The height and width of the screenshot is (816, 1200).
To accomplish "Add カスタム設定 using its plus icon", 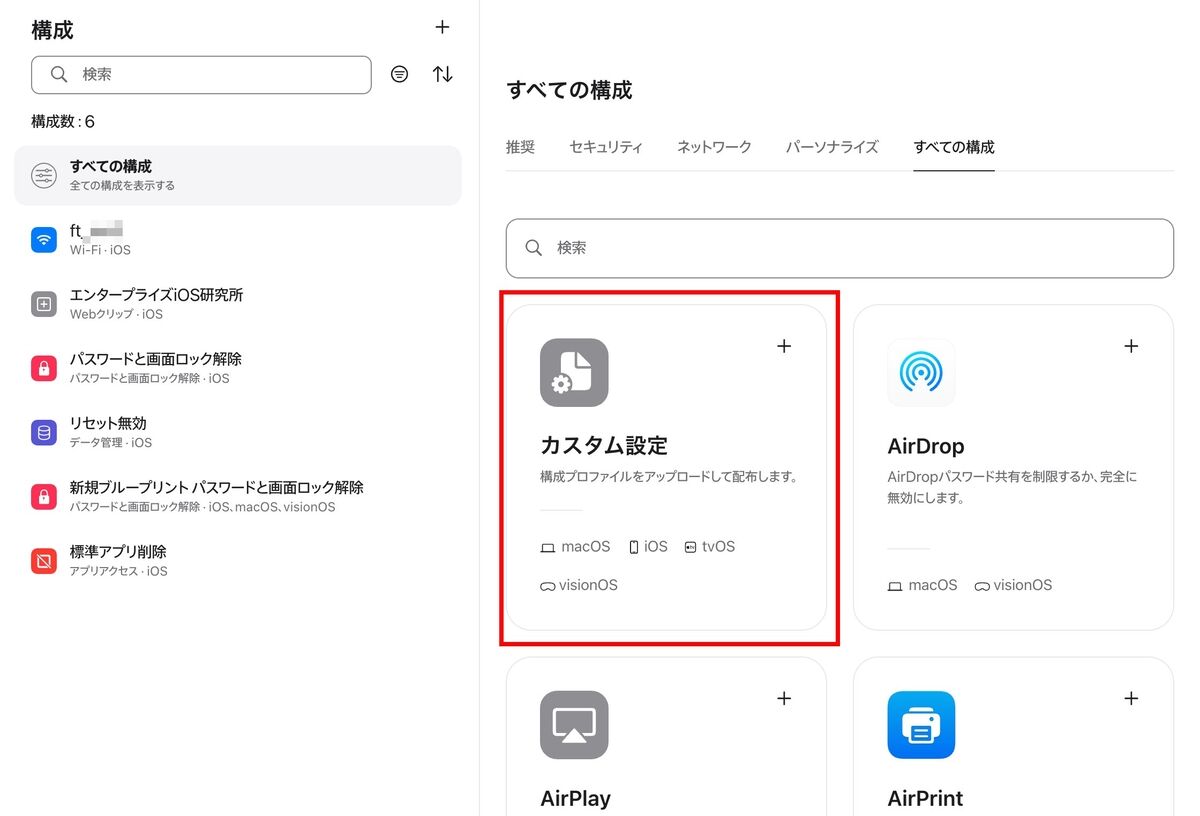I will 784,347.
